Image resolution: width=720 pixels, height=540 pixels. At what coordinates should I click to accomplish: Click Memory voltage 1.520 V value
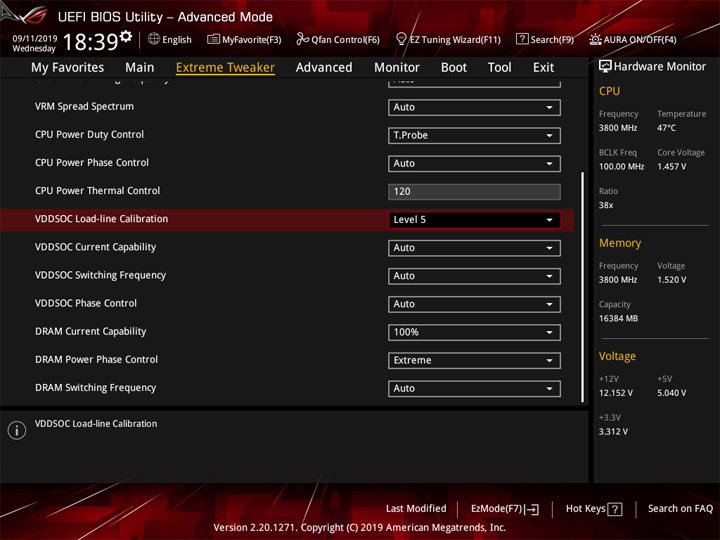coord(671,280)
